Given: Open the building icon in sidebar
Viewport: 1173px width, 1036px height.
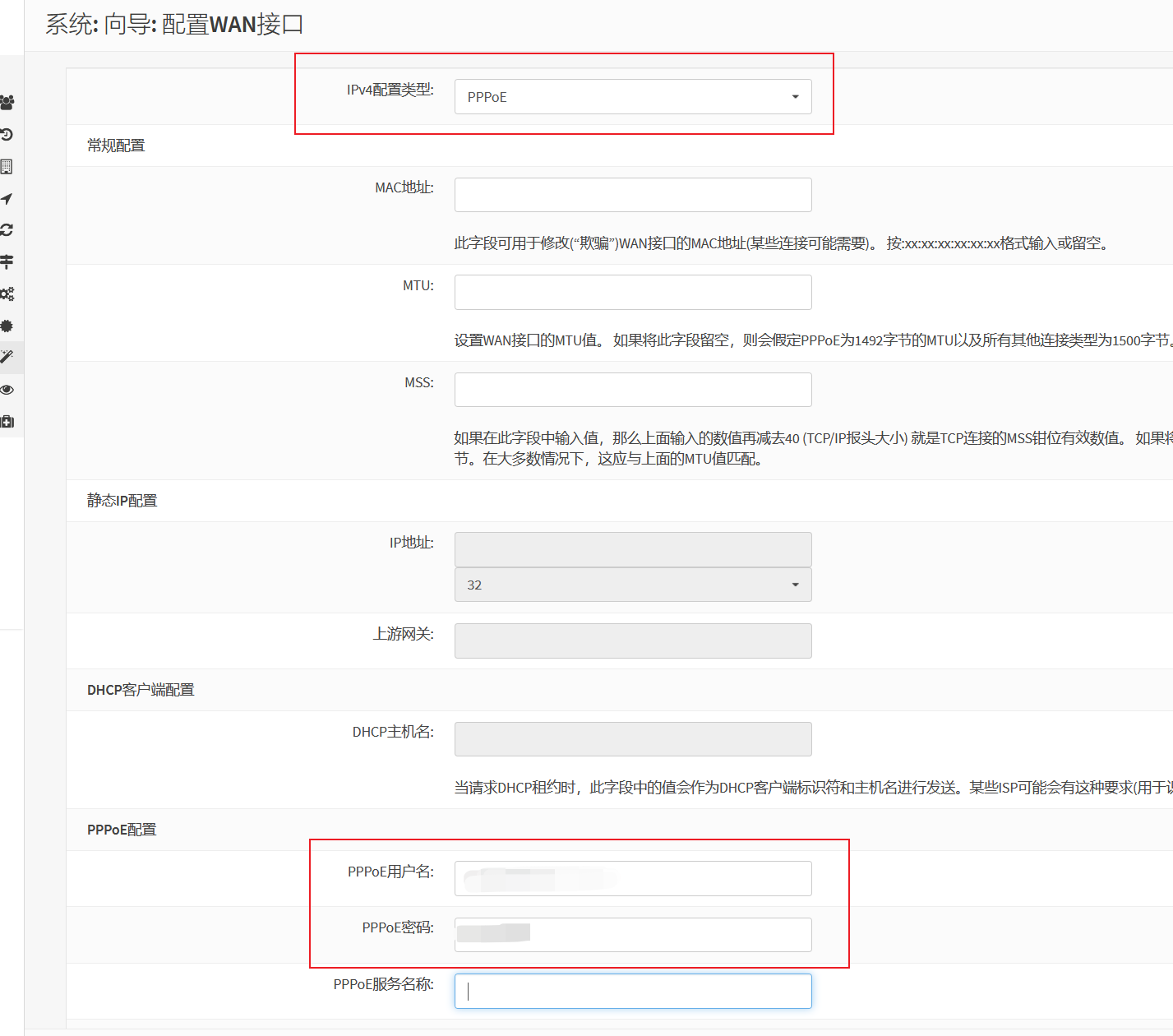Looking at the screenshot, I should (7, 167).
